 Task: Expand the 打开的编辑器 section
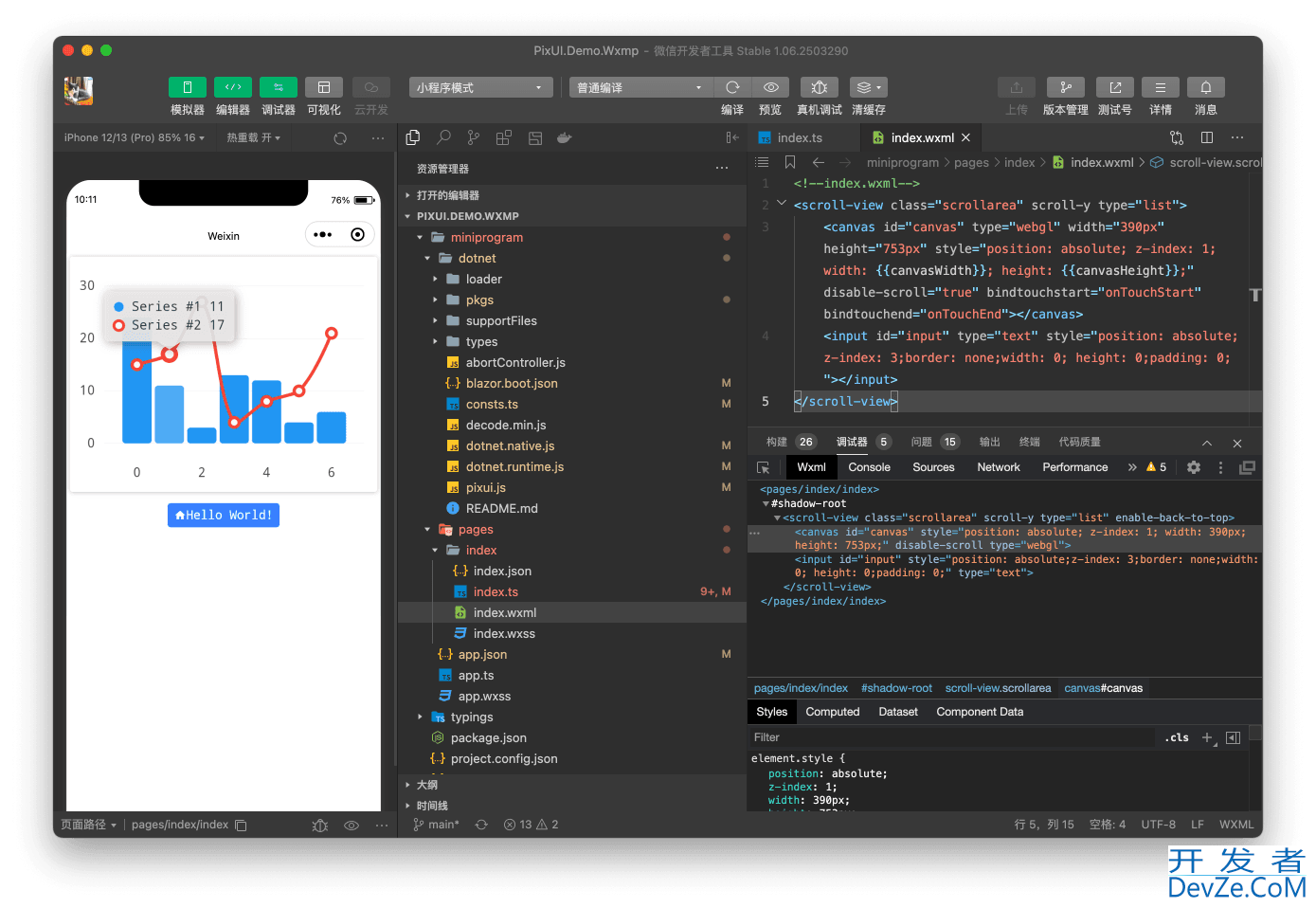click(x=572, y=195)
